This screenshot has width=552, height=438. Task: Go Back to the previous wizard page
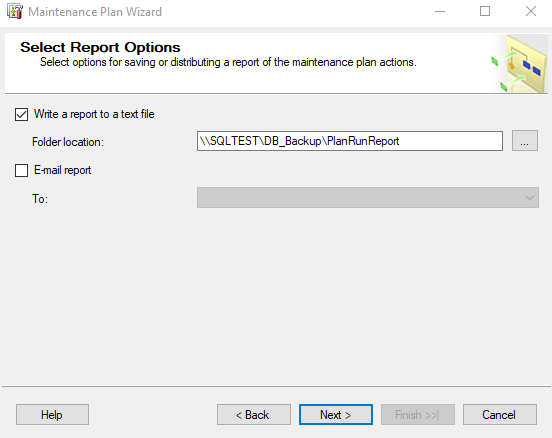(254, 415)
